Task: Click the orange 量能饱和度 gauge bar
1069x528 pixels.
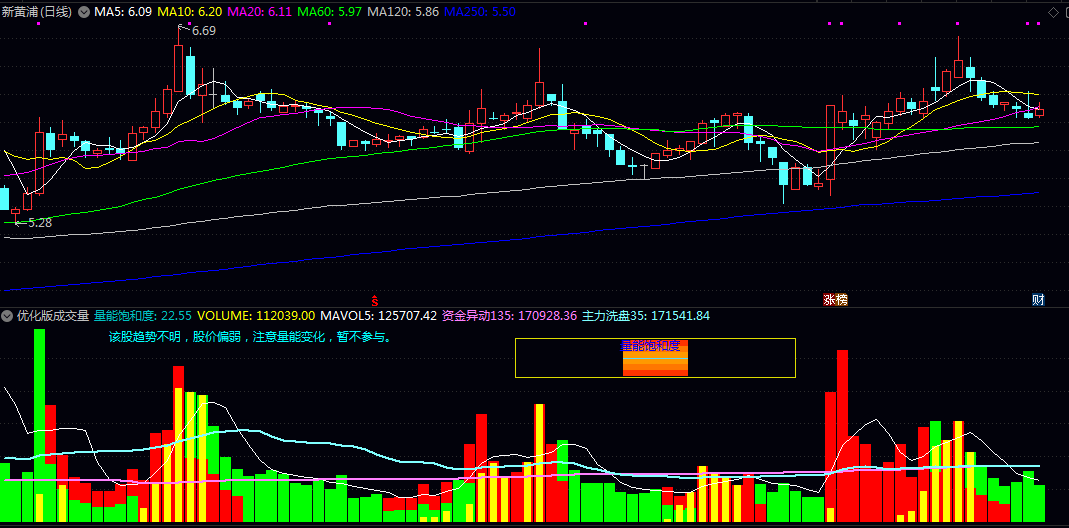Action: pos(655,359)
